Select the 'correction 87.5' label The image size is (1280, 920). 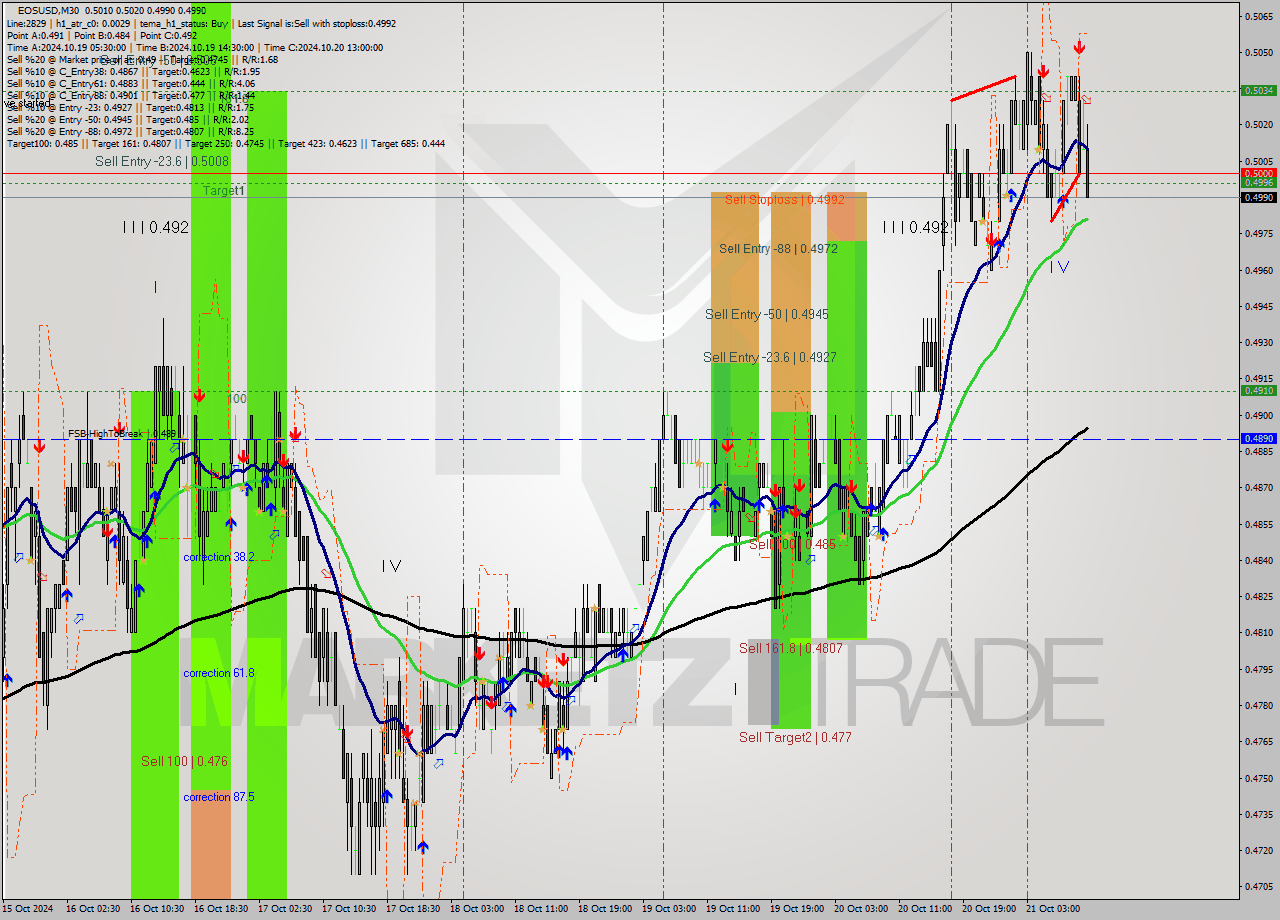(219, 797)
